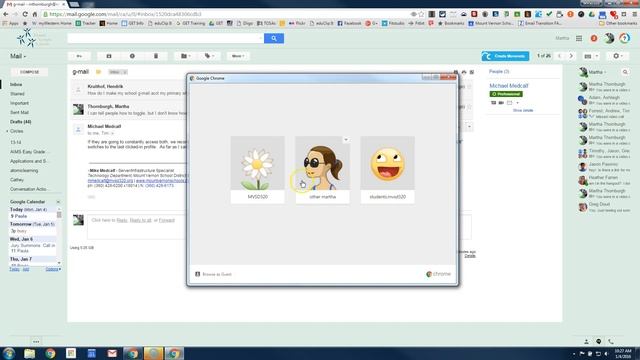
Task: Click Browse as Guest in Chrome dialog
Action: point(213,274)
